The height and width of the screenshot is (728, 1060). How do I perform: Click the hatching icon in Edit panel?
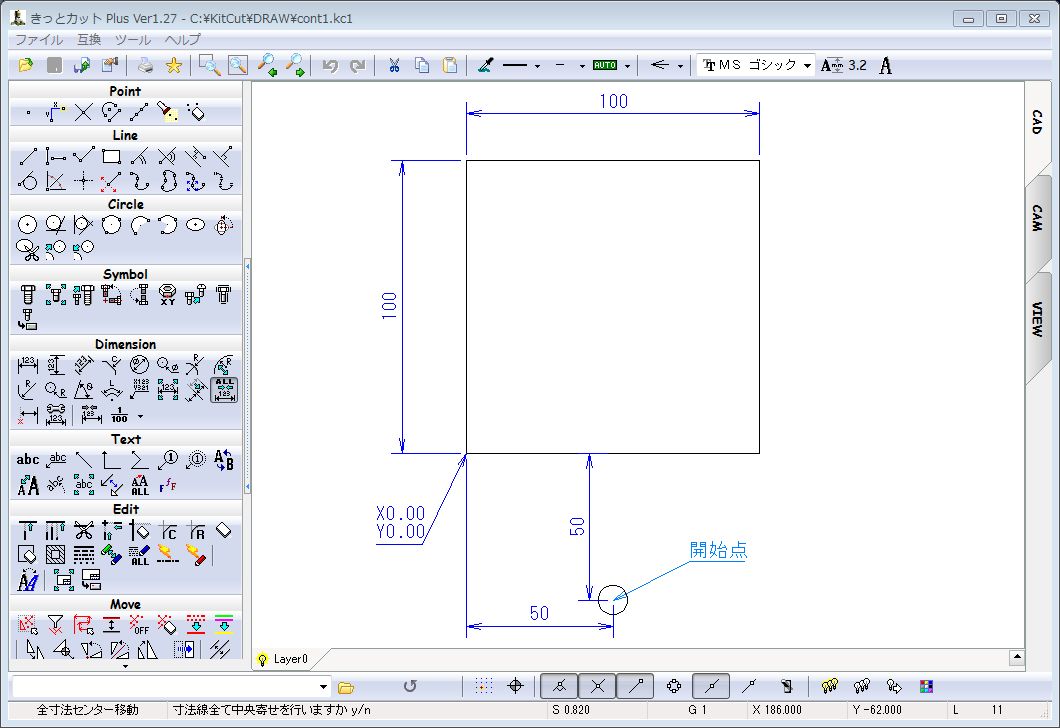coord(55,555)
